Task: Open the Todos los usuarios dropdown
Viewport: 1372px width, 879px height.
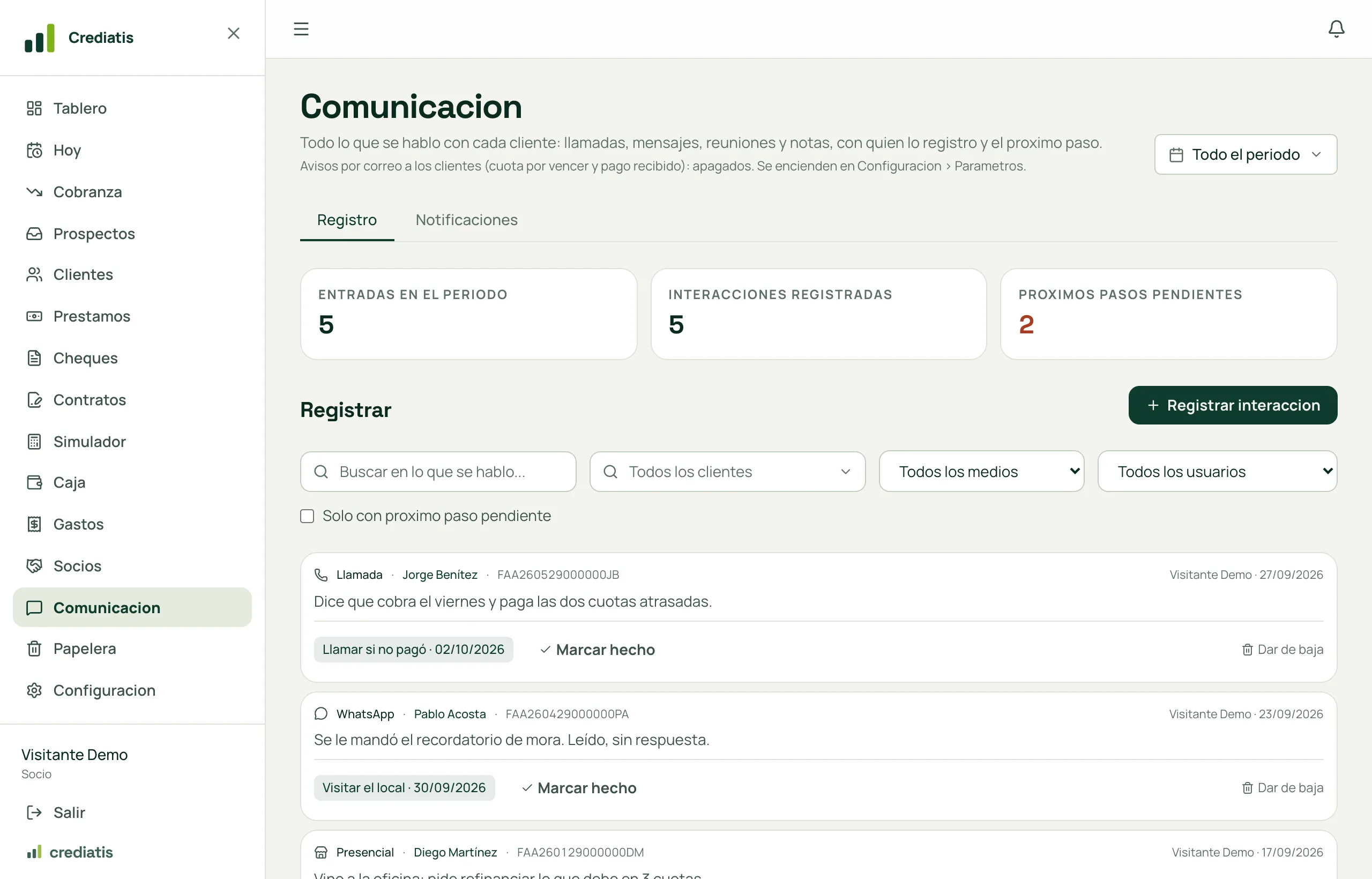Action: [x=1217, y=472]
